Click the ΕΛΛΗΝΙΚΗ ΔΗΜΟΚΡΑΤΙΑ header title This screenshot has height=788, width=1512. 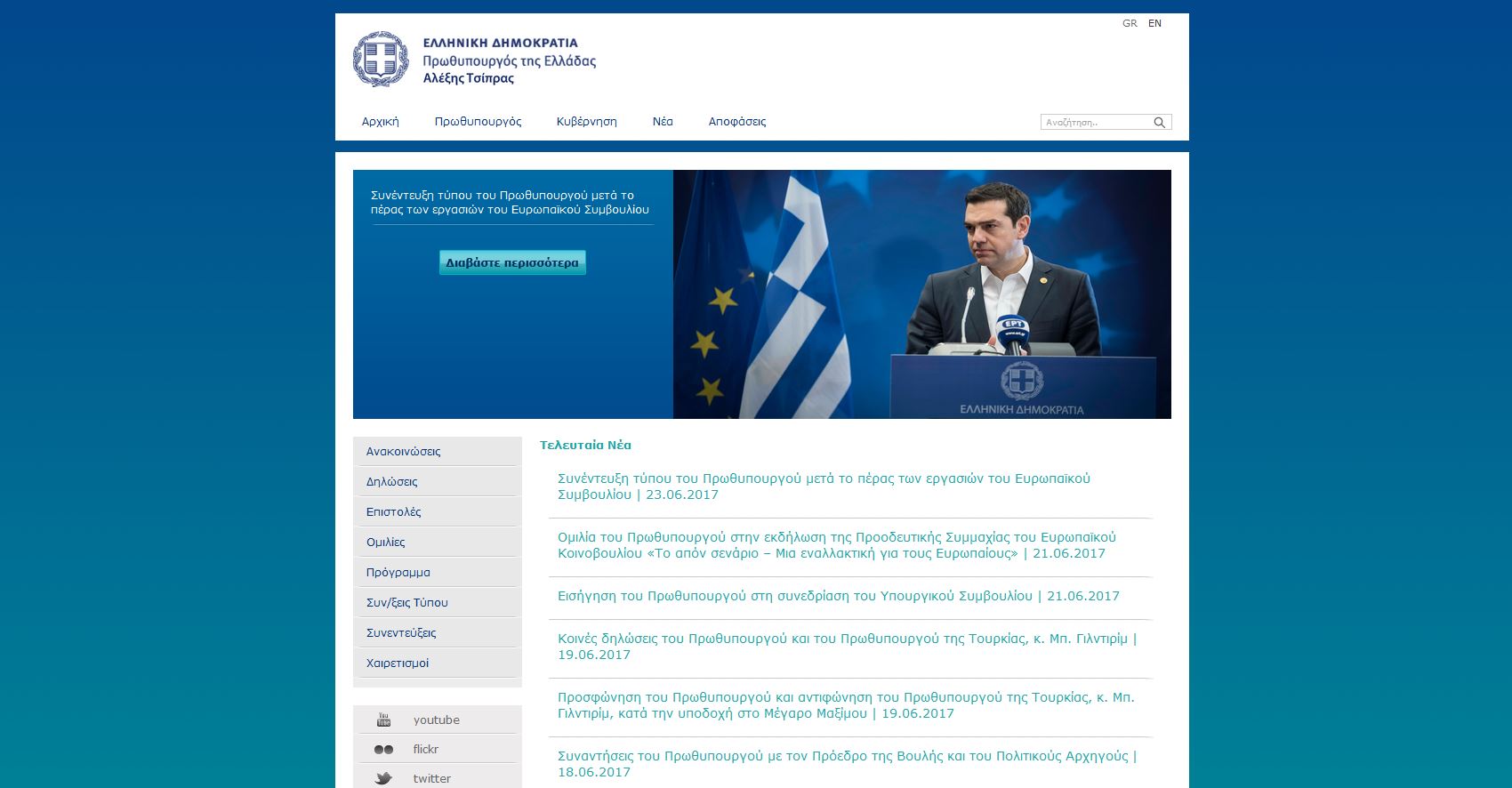pos(500,43)
